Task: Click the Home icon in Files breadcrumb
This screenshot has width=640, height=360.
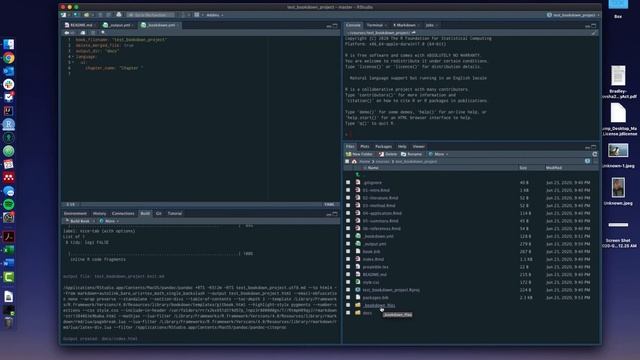Action: click(354, 162)
